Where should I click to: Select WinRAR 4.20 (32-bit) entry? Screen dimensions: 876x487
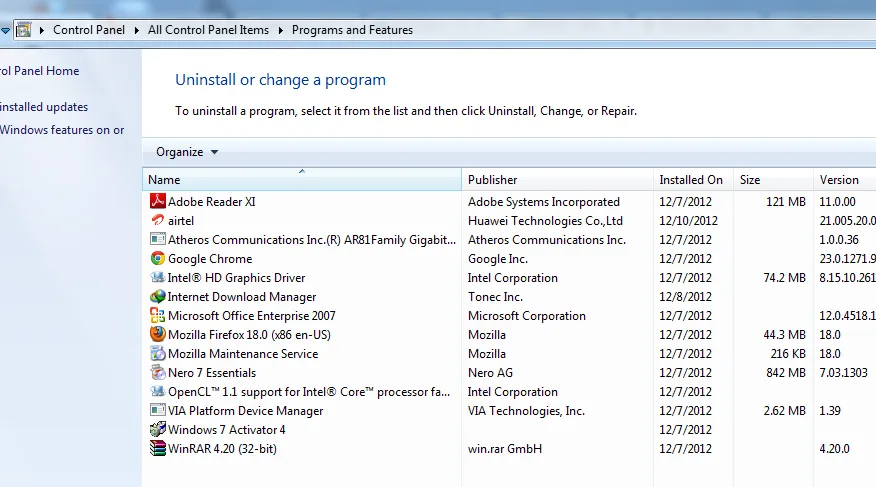click(x=222, y=448)
